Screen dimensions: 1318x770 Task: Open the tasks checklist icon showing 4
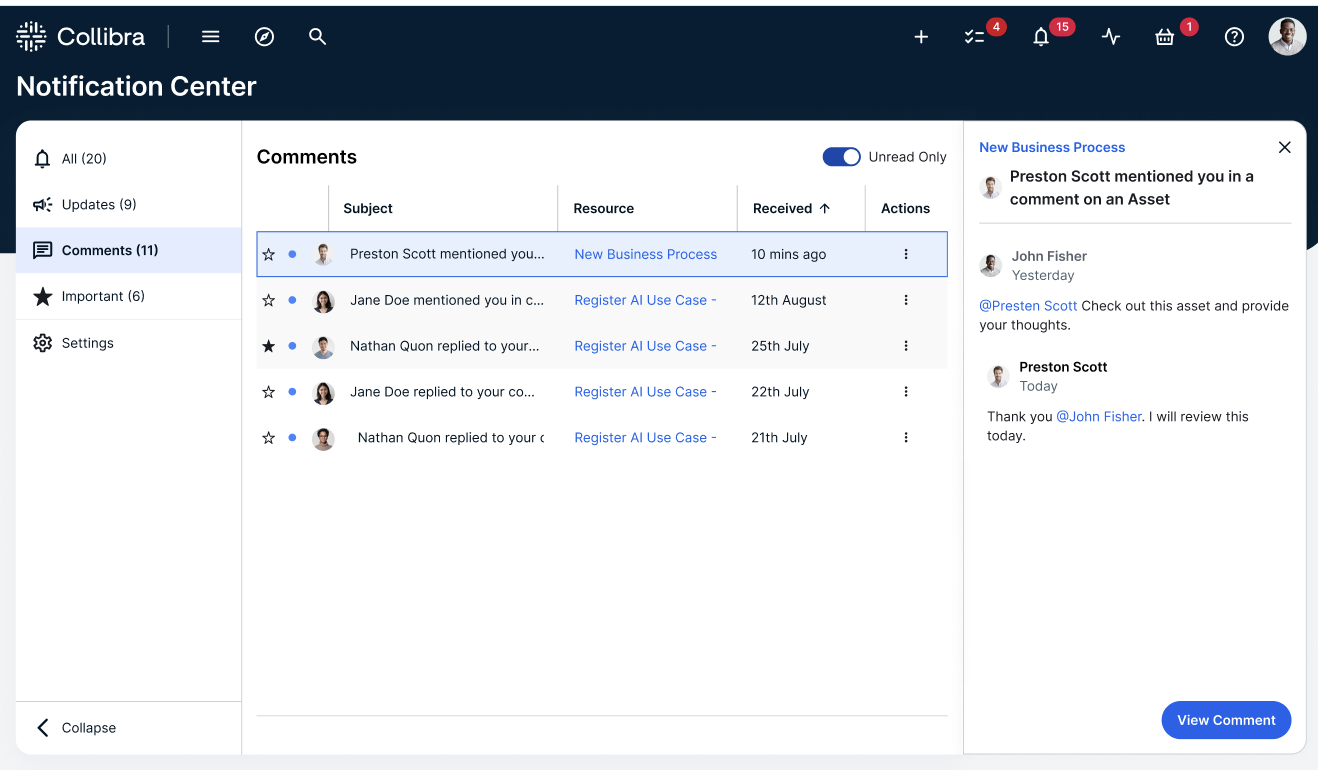click(975, 36)
